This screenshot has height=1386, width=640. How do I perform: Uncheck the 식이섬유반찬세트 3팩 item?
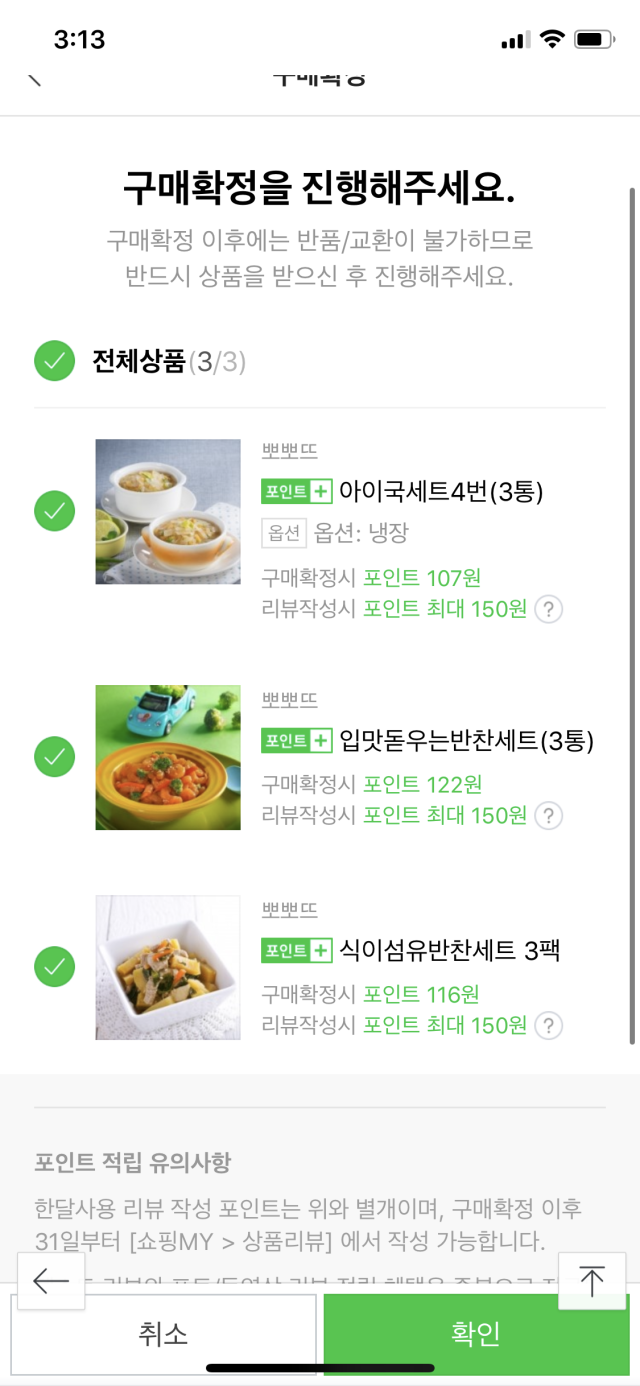click(55, 967)
